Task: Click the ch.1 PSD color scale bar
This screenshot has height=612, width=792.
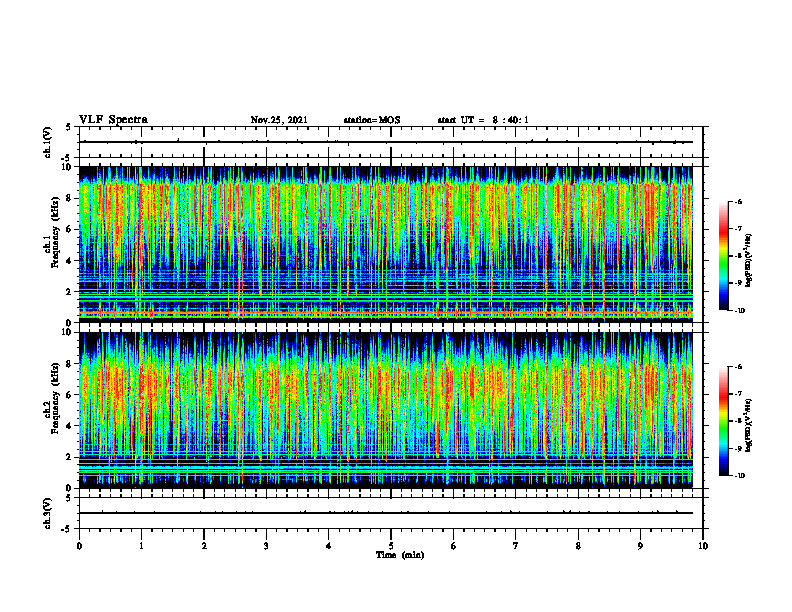Action: point(723,256)
